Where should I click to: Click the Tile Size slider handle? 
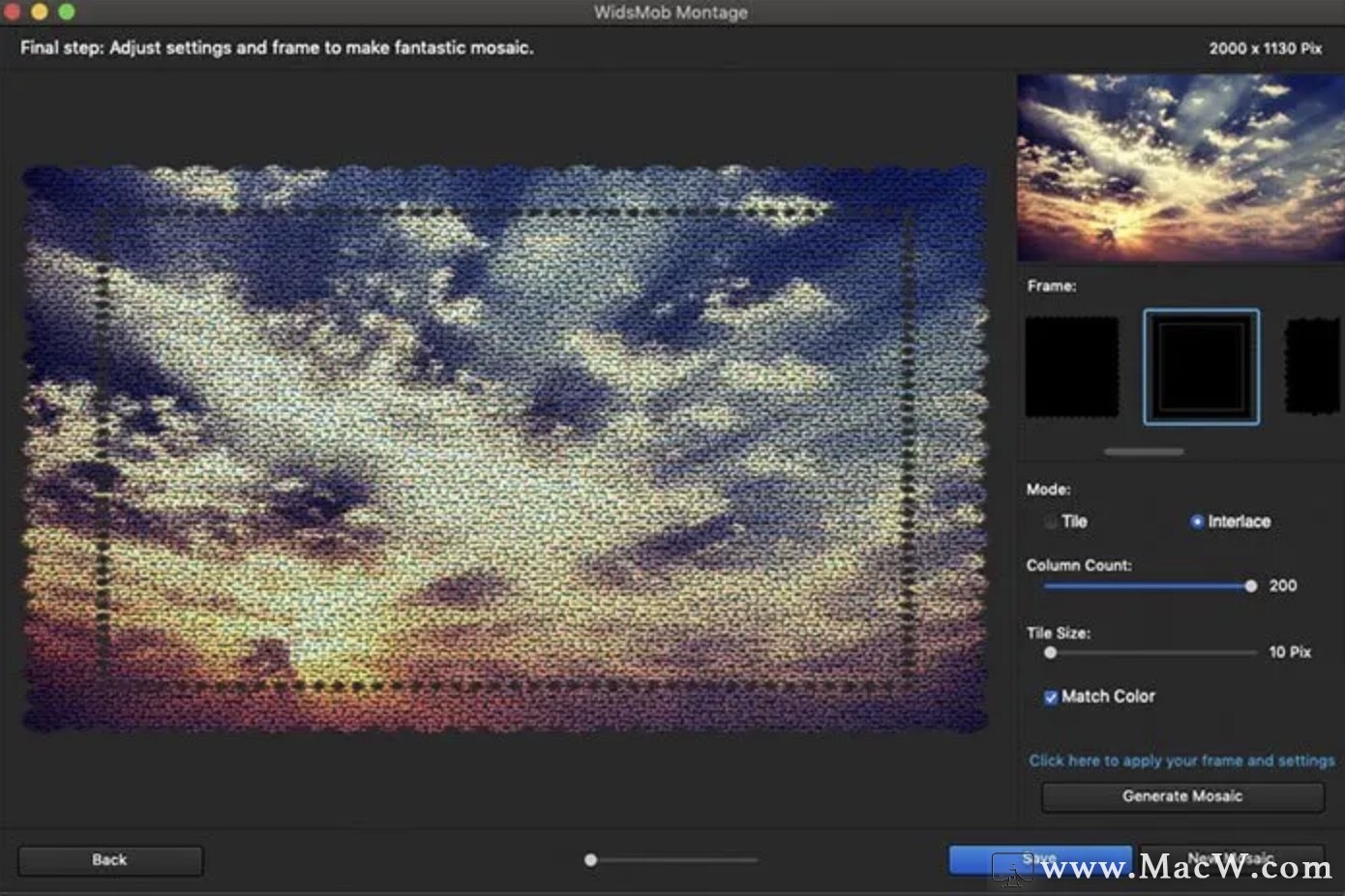click(x=1051, y=653)
